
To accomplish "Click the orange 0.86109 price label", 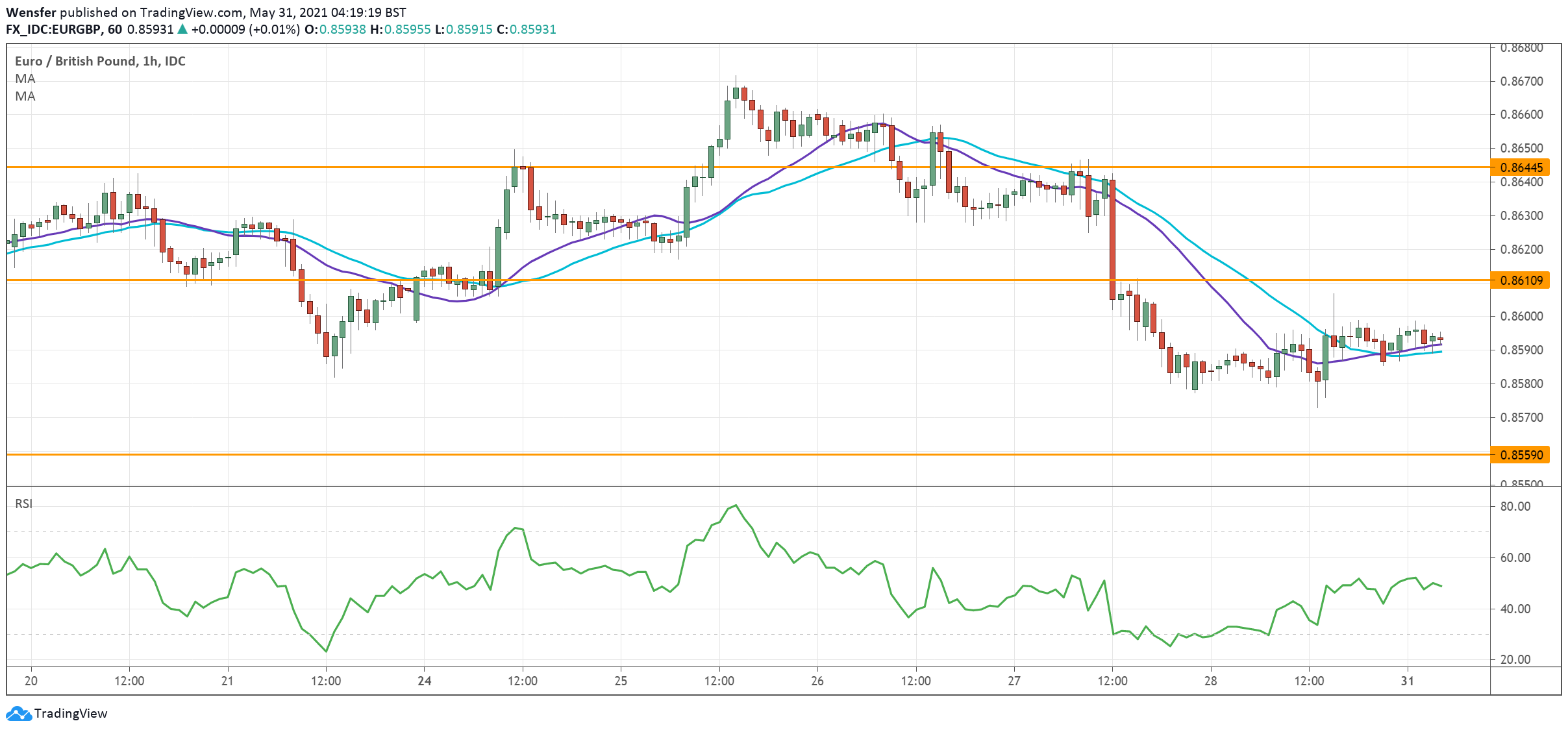I will tap(1521, 280).
